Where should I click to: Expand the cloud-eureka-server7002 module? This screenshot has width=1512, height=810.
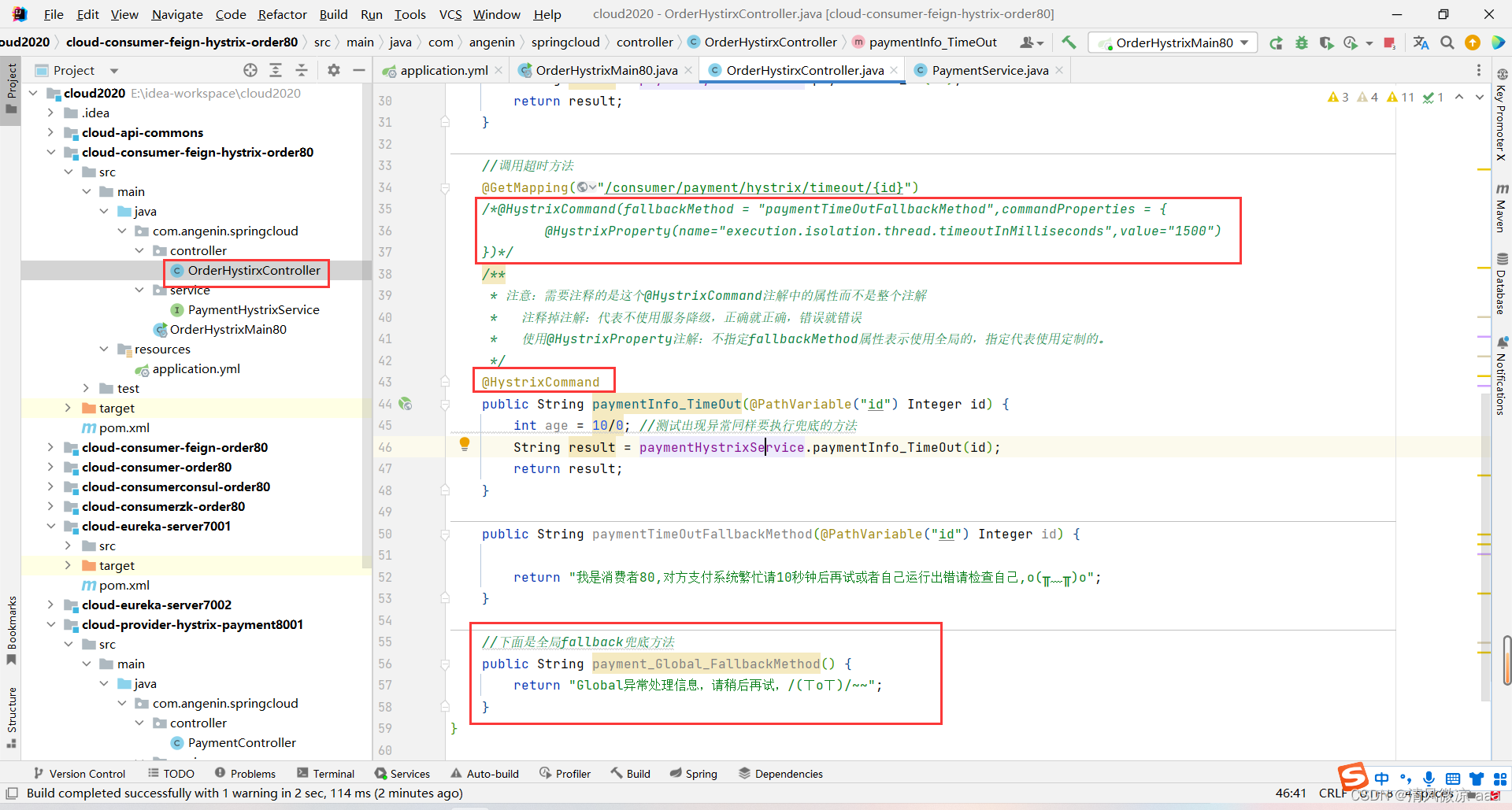50,605
